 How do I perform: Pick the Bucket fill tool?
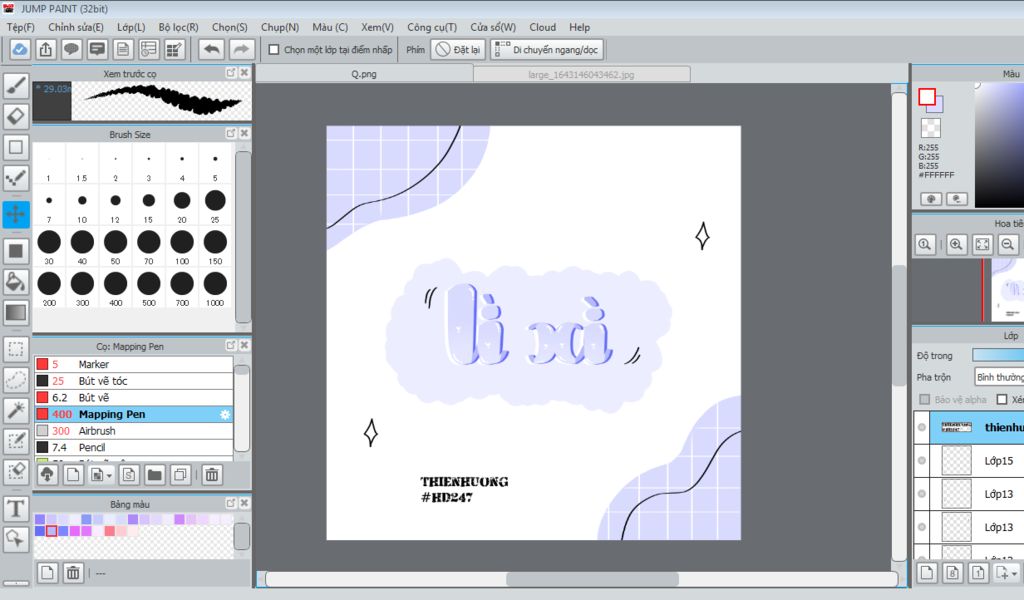(x=16, y=281)
